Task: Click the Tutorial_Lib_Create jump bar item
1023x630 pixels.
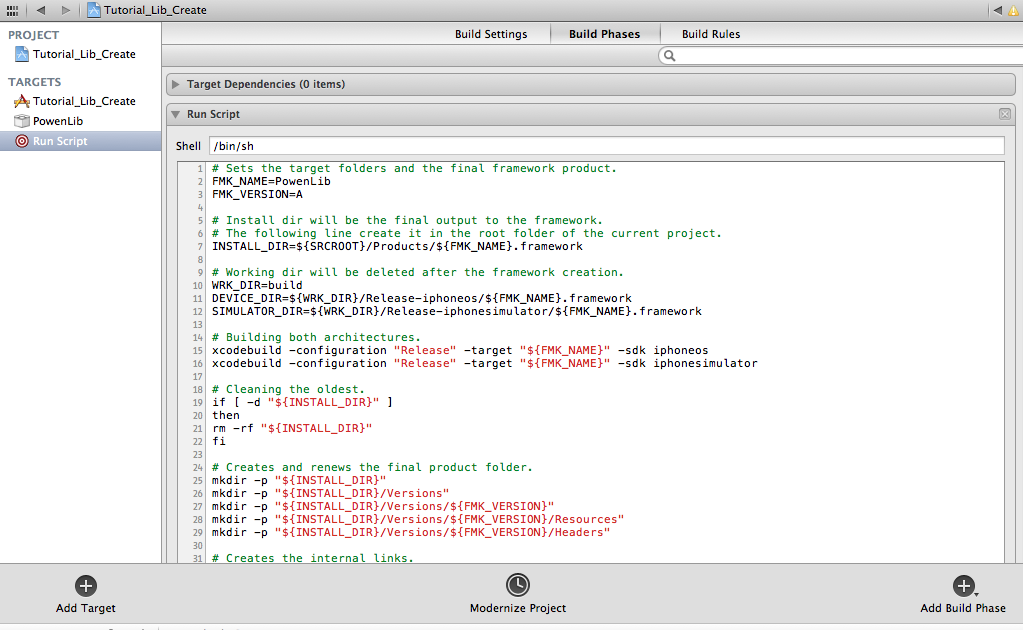Action: 147,10
